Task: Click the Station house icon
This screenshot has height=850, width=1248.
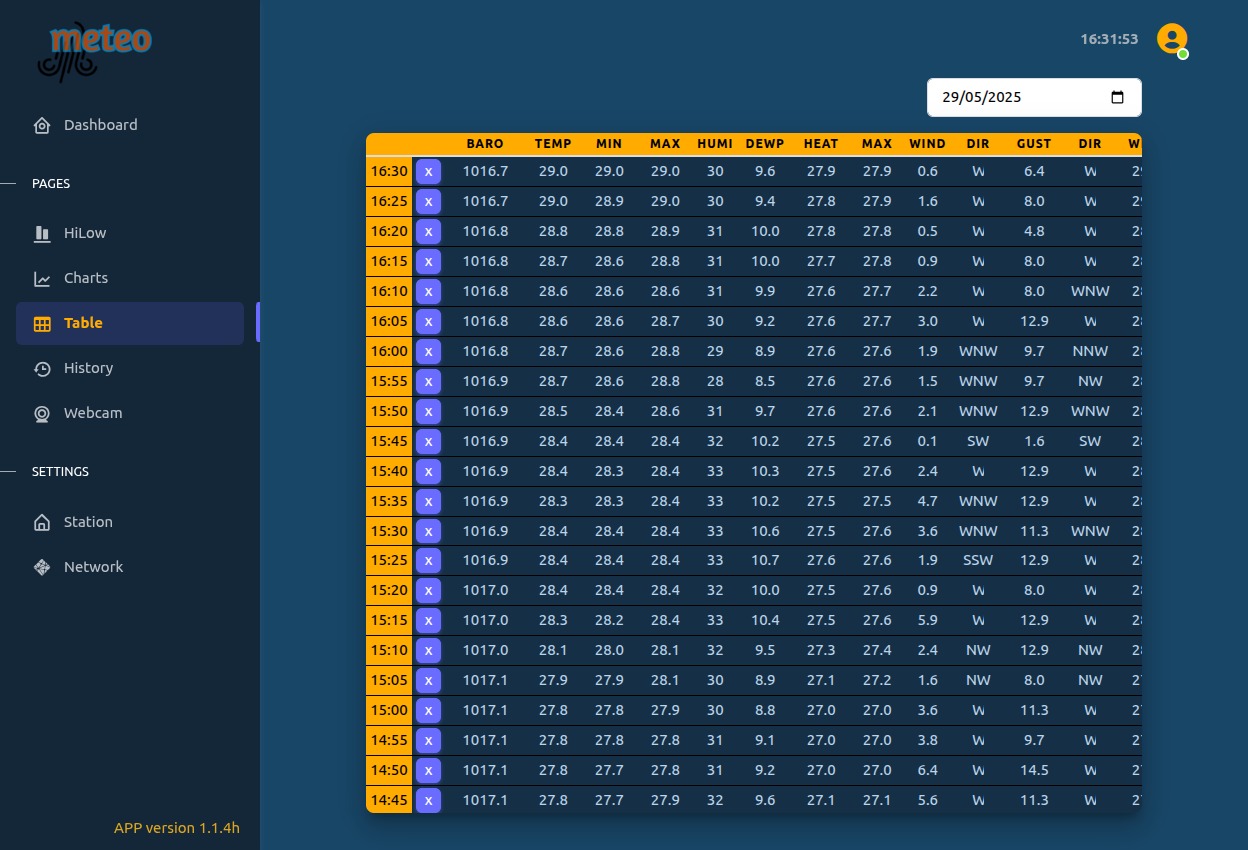Action: (x=42, y=522)
